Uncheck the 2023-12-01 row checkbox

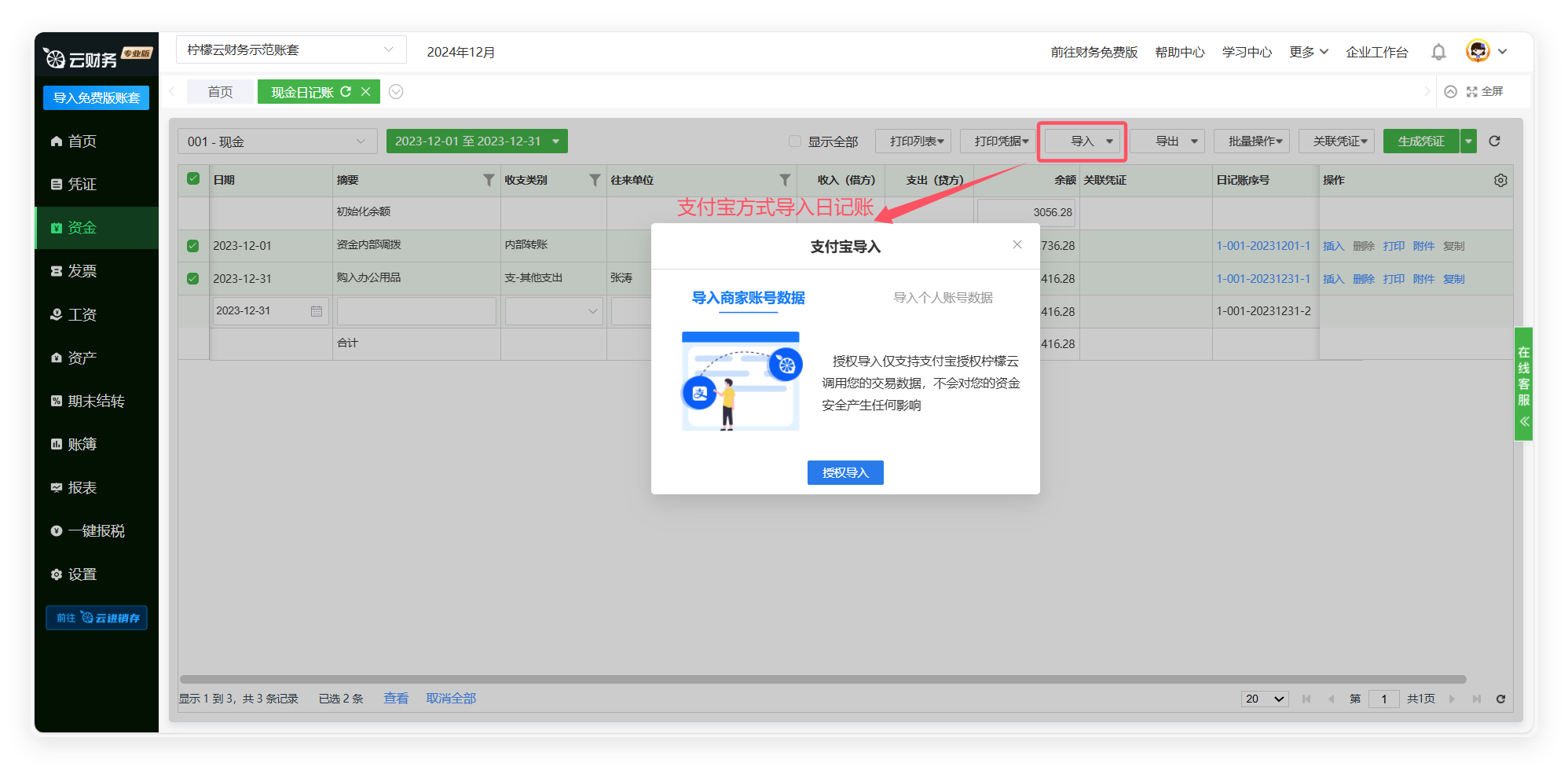pos(193,246)
